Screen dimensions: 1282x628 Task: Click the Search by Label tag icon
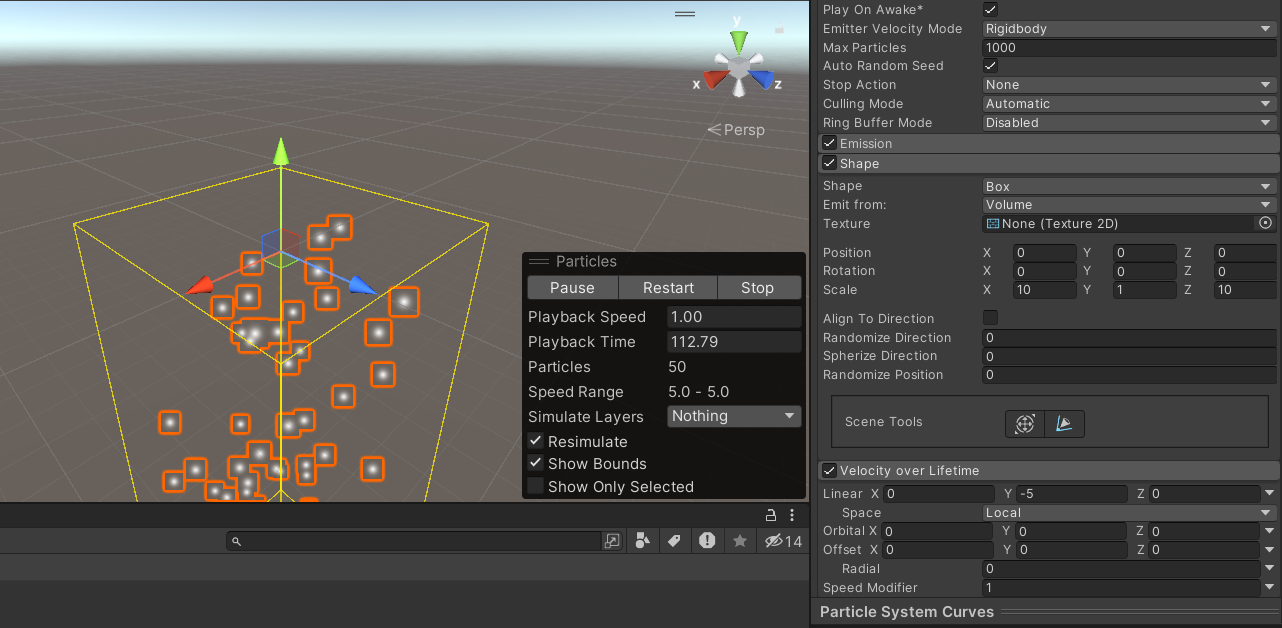pyautogui.click(x=674, y=541)
